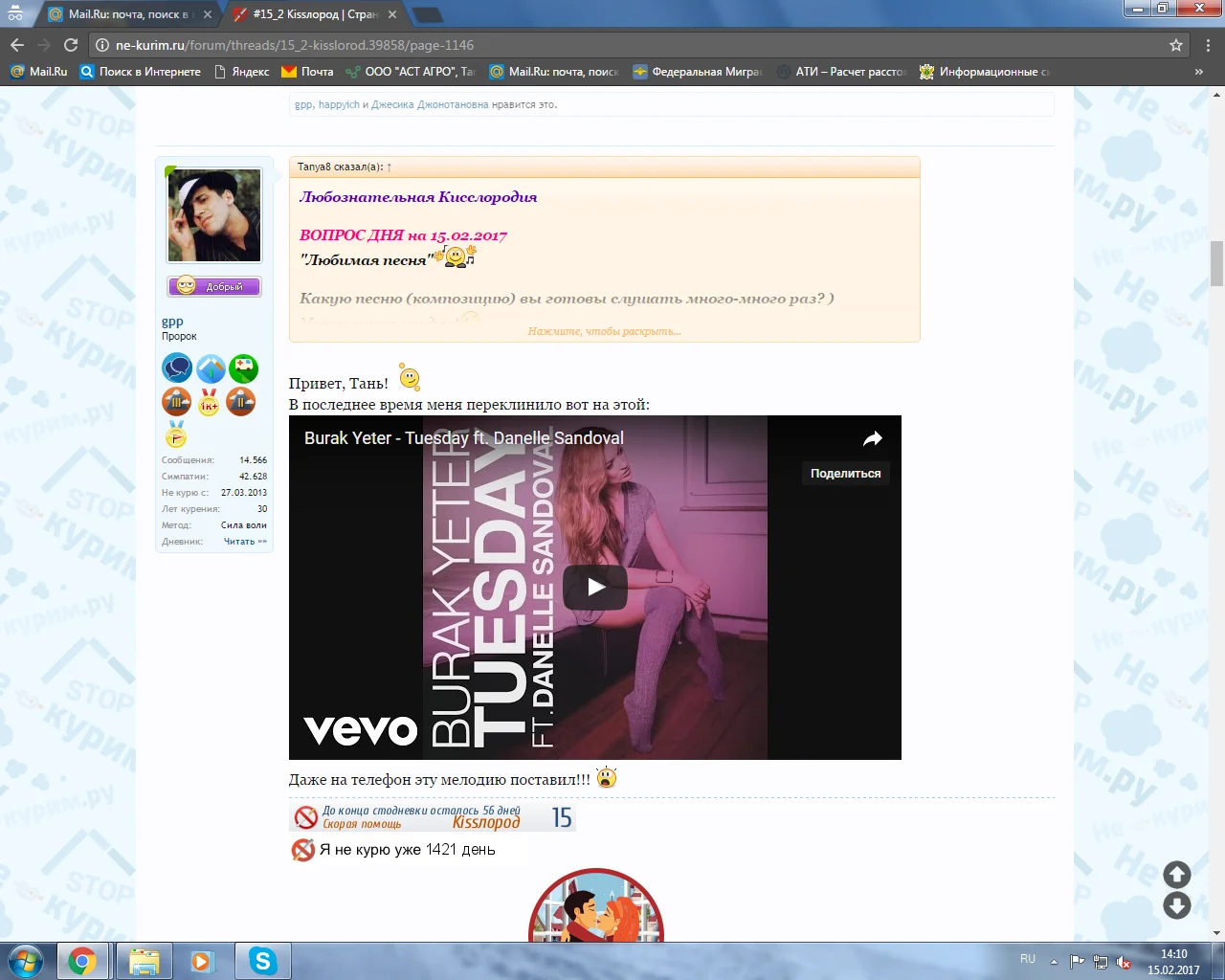Screen dimensions: 1225x980
Task: Click the scroll-to-bottom arrow button
Action: tap(1177, 905)
